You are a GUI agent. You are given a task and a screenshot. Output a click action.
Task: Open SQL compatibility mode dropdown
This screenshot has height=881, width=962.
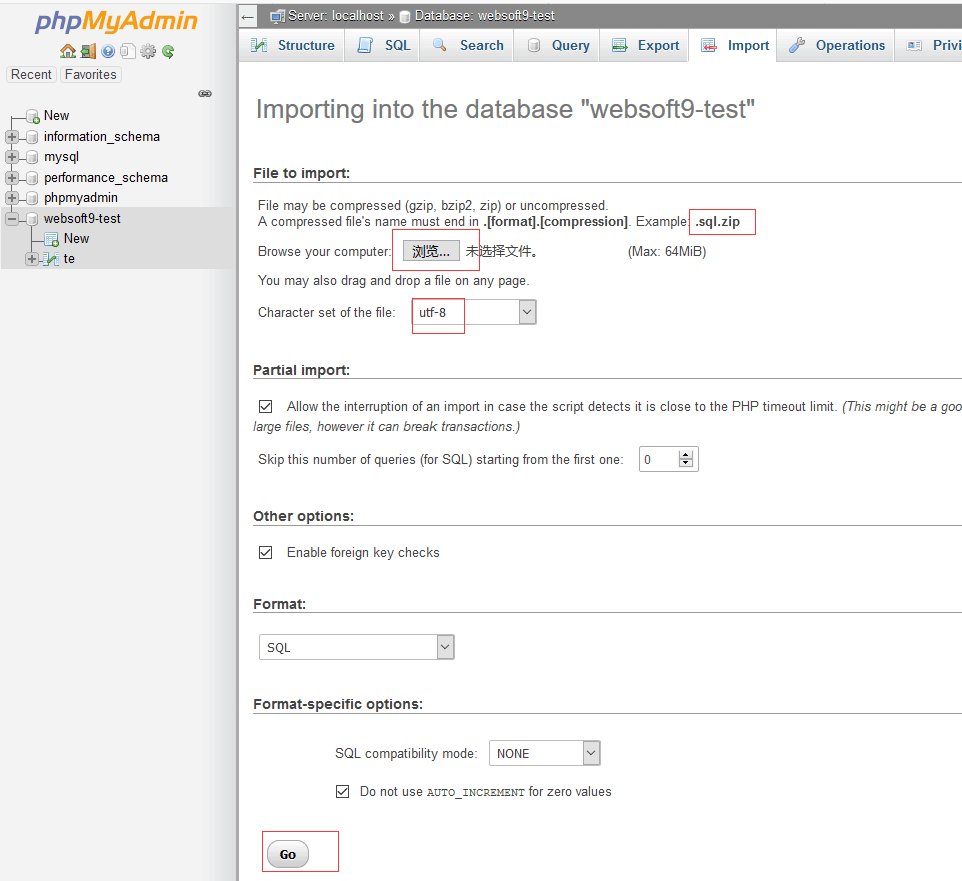click(545, 753)
